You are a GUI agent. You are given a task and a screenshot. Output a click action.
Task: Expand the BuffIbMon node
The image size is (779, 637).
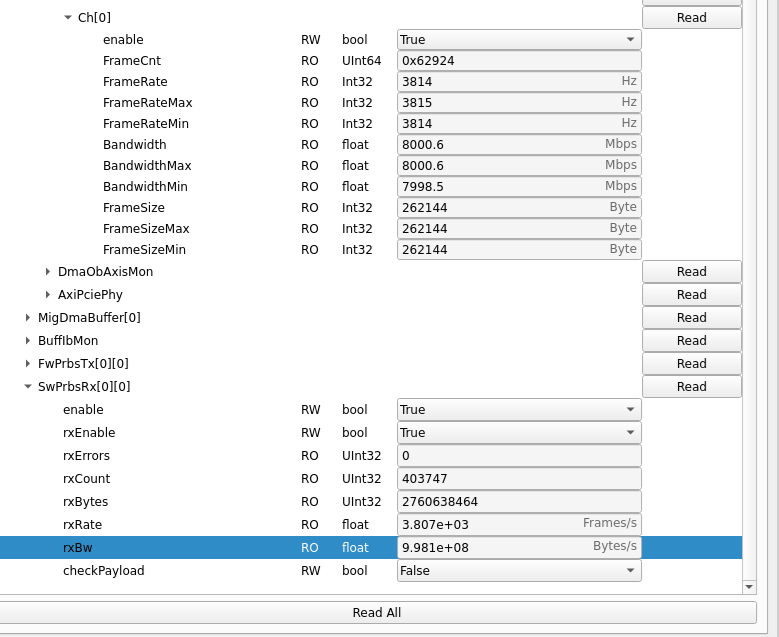click(x=28, y=341)
